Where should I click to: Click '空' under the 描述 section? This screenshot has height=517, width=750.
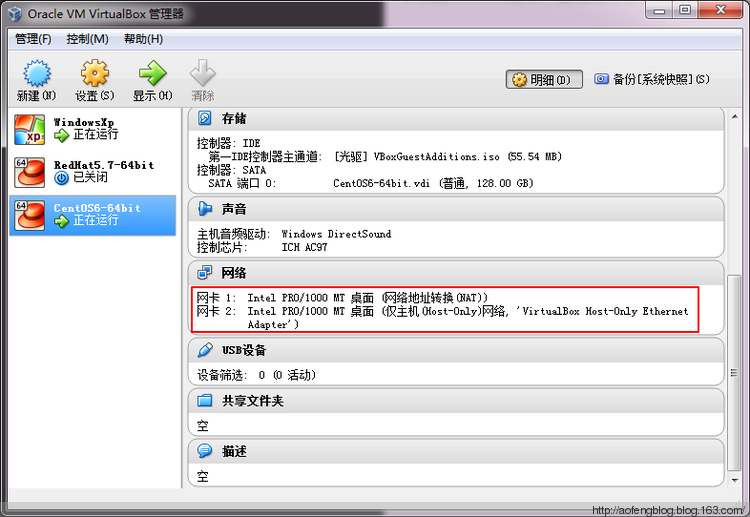click(203, 476)
